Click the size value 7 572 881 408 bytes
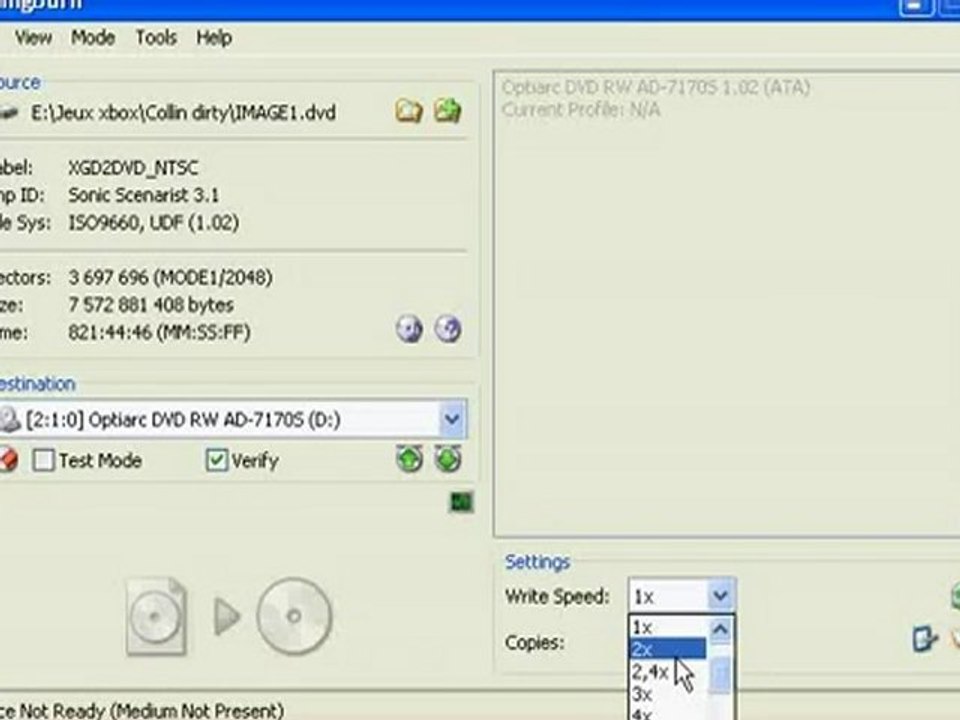This screenshot has height=720, width=960. click(151, 305)
